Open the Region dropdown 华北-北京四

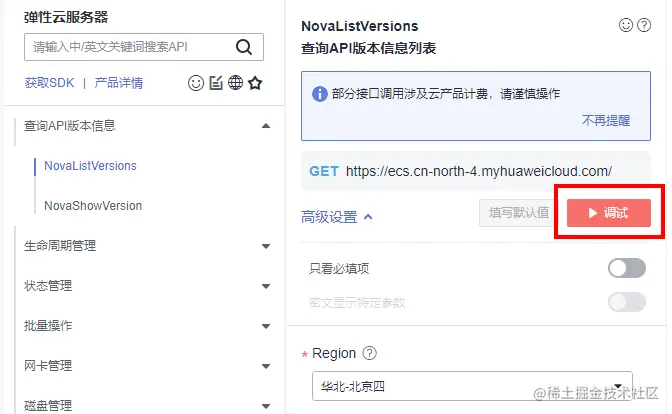click(x=472, y=386)
